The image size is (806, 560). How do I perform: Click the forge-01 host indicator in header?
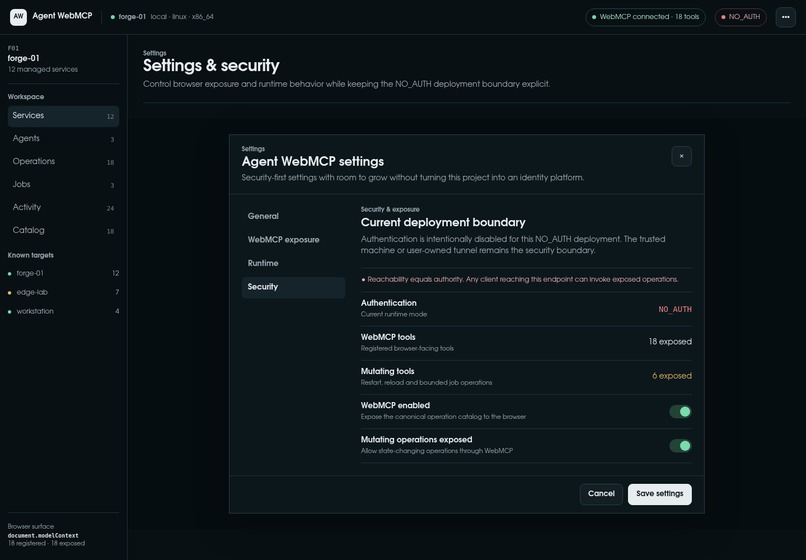point(162,17)
